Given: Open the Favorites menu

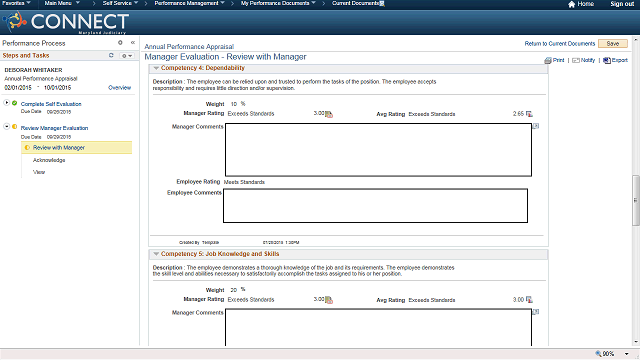Looking at the screenshot, I should 16,3.
